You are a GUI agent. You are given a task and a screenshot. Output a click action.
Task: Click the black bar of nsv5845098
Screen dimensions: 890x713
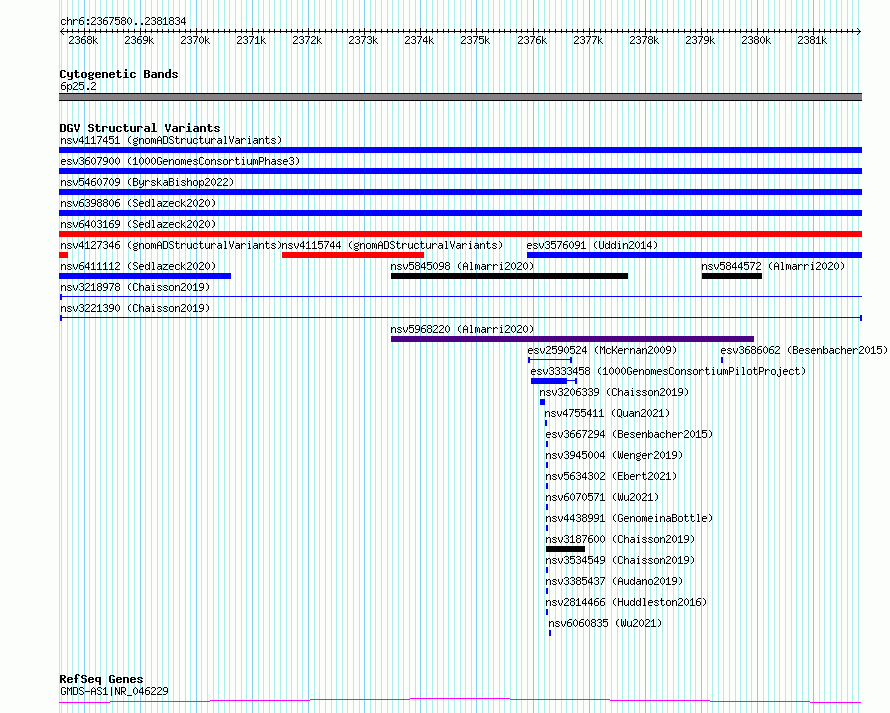(x=509, y=276)
